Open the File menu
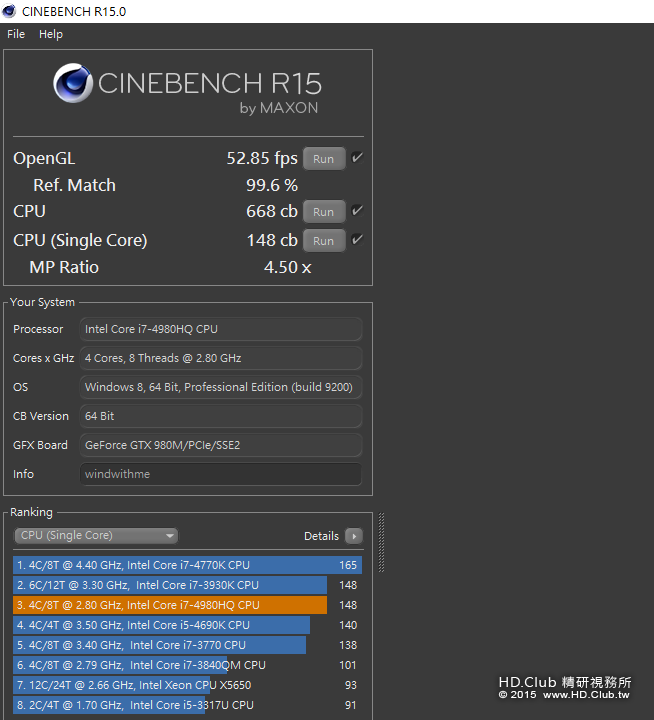The width and height of the screenshot is (654, 720). click(16, 34)
